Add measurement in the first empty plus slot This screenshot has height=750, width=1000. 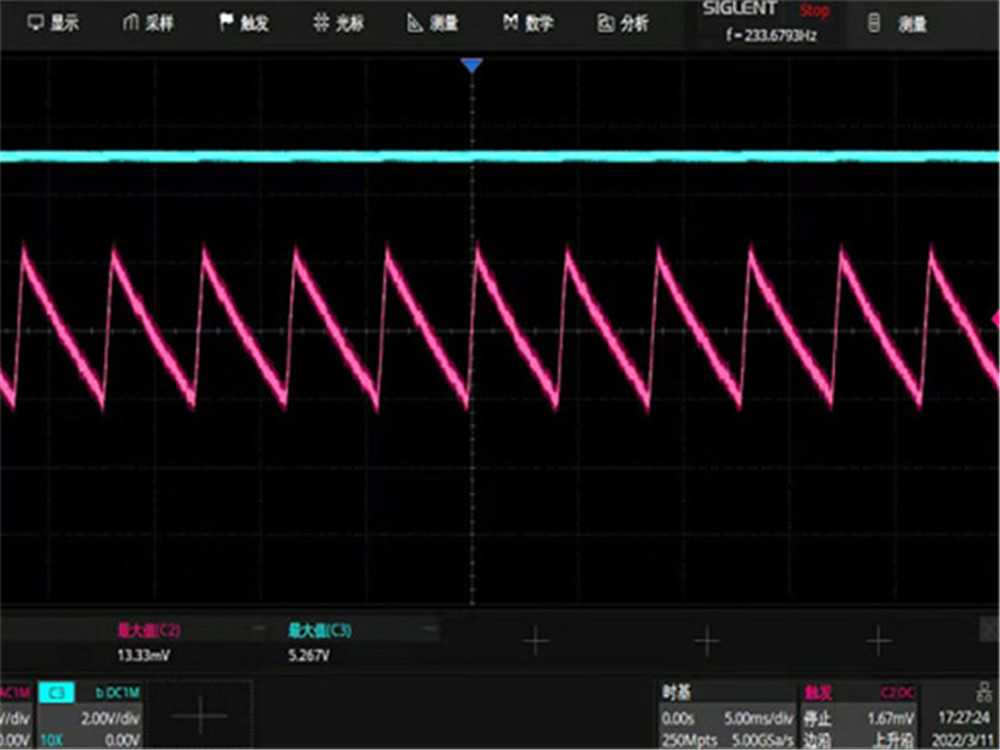pos(536,641)
